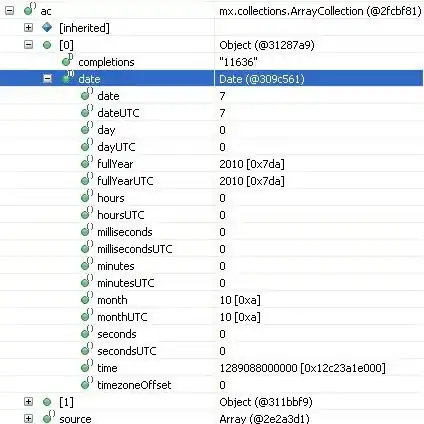Viewport: 424px width, 424px height.
Task: Click the "11636" completions value
Action: pos(238,62)
